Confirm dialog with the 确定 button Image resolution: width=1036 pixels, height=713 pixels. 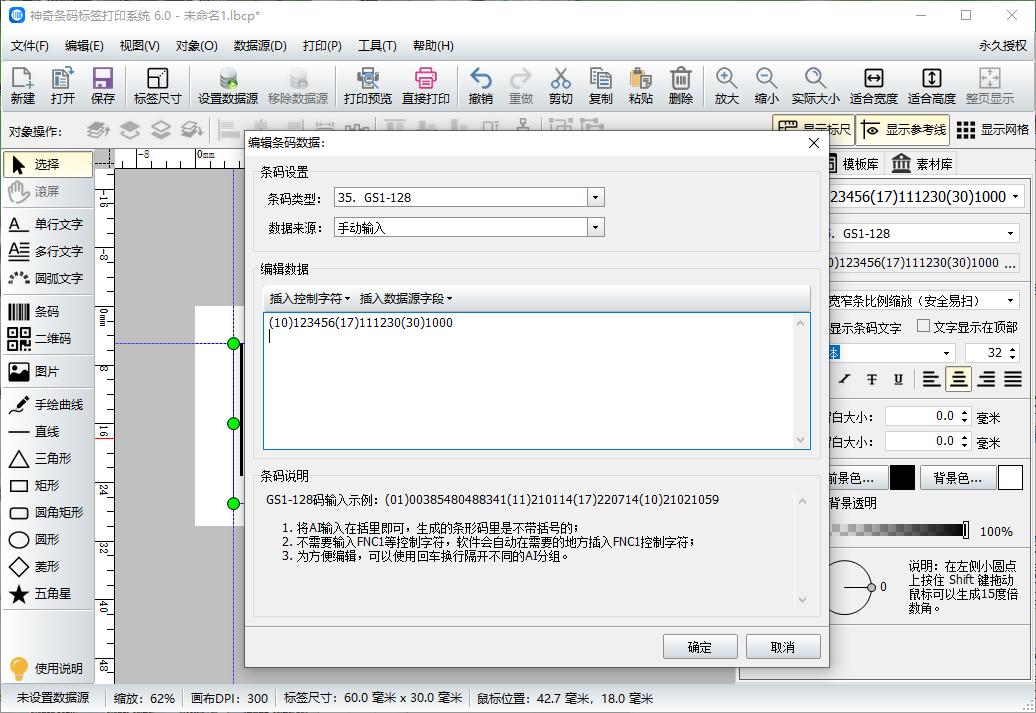click(x=699, y=646)
